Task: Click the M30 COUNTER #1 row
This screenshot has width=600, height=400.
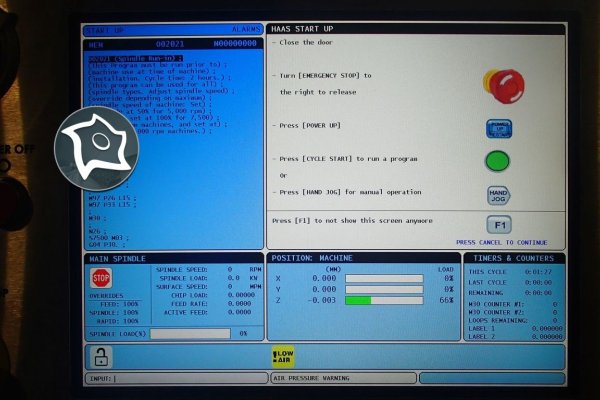Action: click(513, 304)
